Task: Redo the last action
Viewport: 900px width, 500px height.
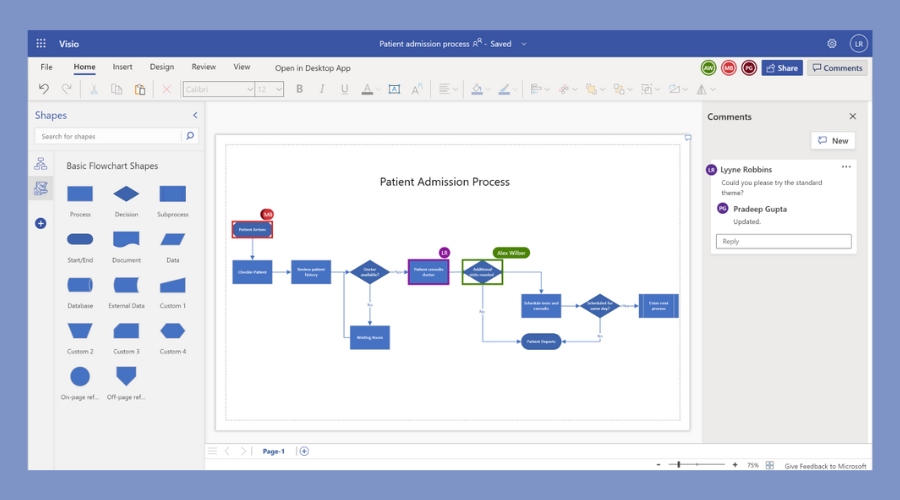Action: pyautogui.click(x=67, y=89)
